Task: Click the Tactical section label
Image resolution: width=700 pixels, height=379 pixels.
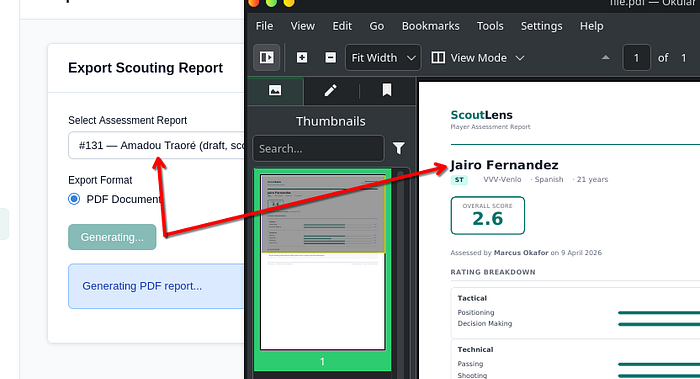Action: coord(472,298)
